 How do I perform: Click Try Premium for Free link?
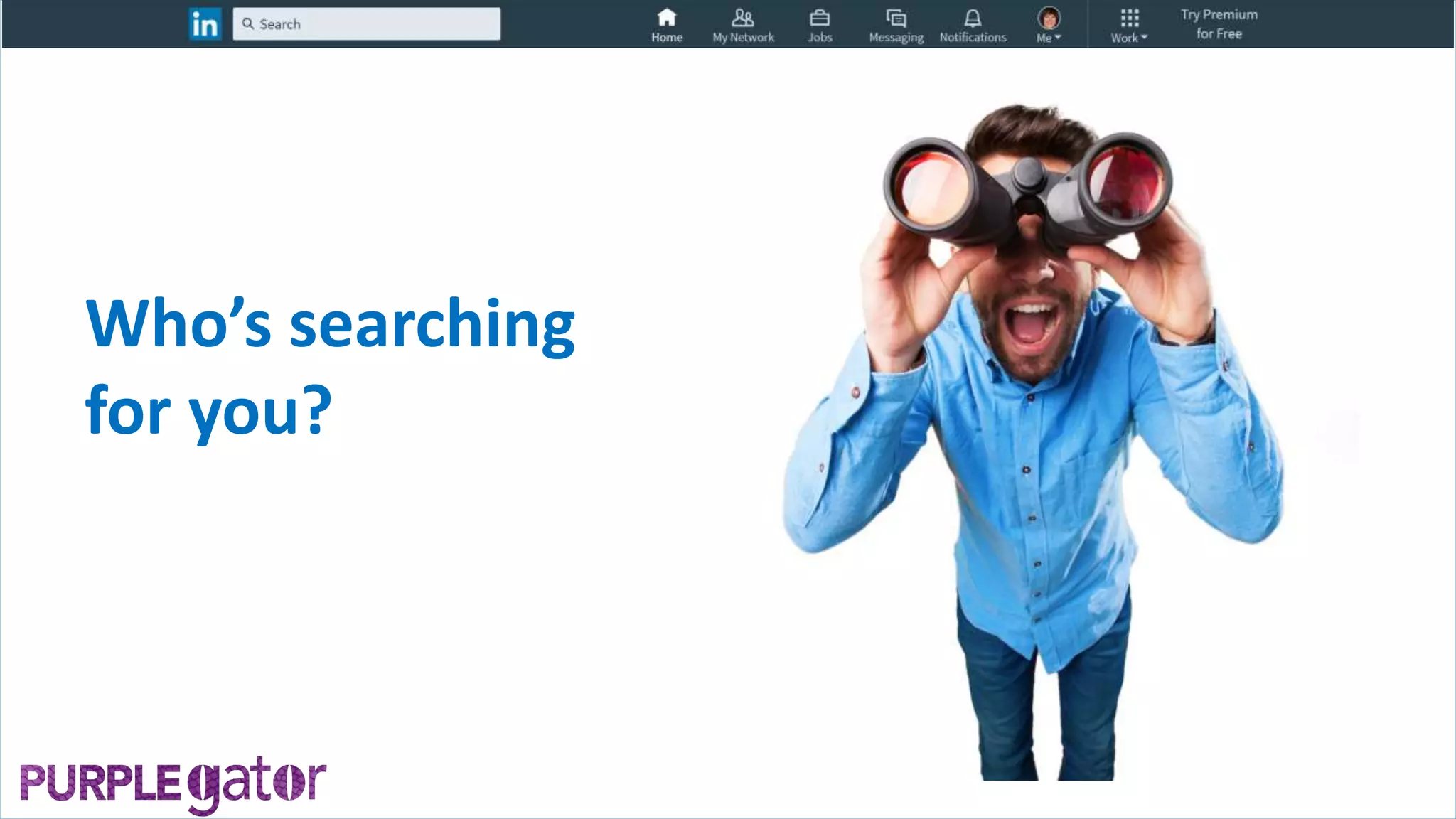pyautogui.click(x=1219, y=24)
